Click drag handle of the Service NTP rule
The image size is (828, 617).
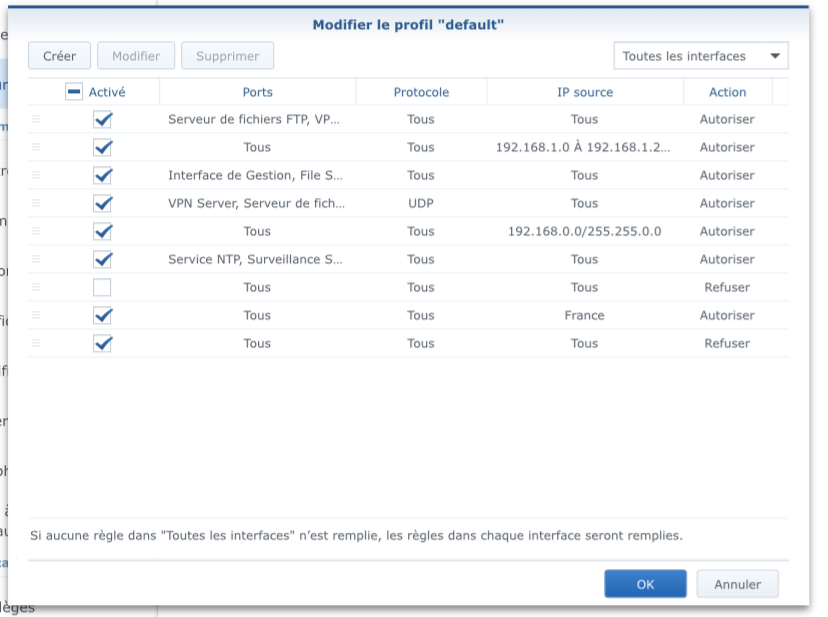pyautogui.click(x=36, y=259)
